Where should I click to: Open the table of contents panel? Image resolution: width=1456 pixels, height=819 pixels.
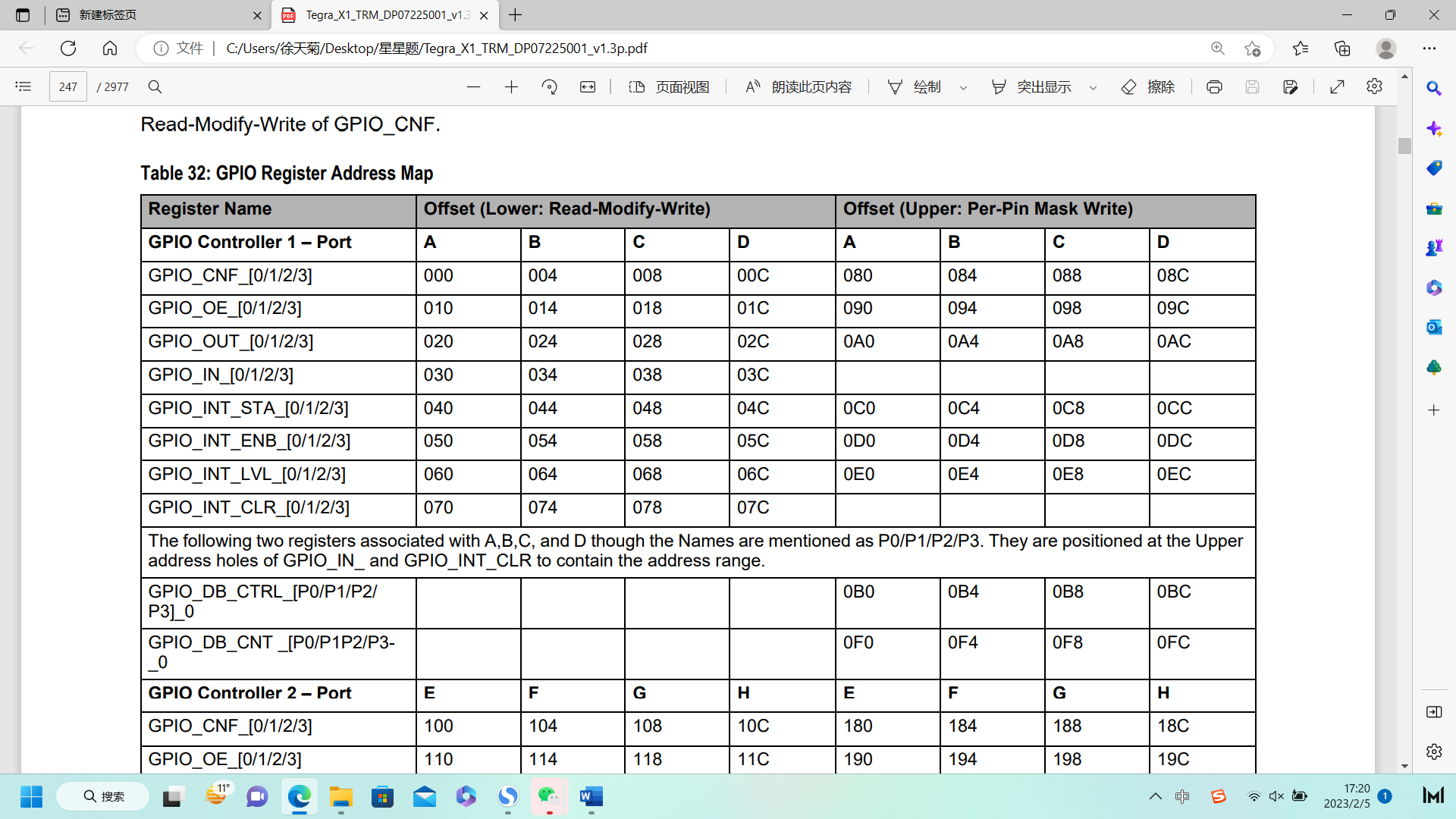pos(24,86)
